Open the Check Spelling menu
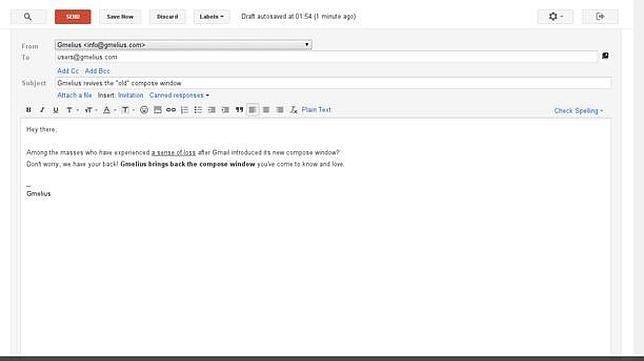This screenshot has width=644, height=361. pos(578,111)
